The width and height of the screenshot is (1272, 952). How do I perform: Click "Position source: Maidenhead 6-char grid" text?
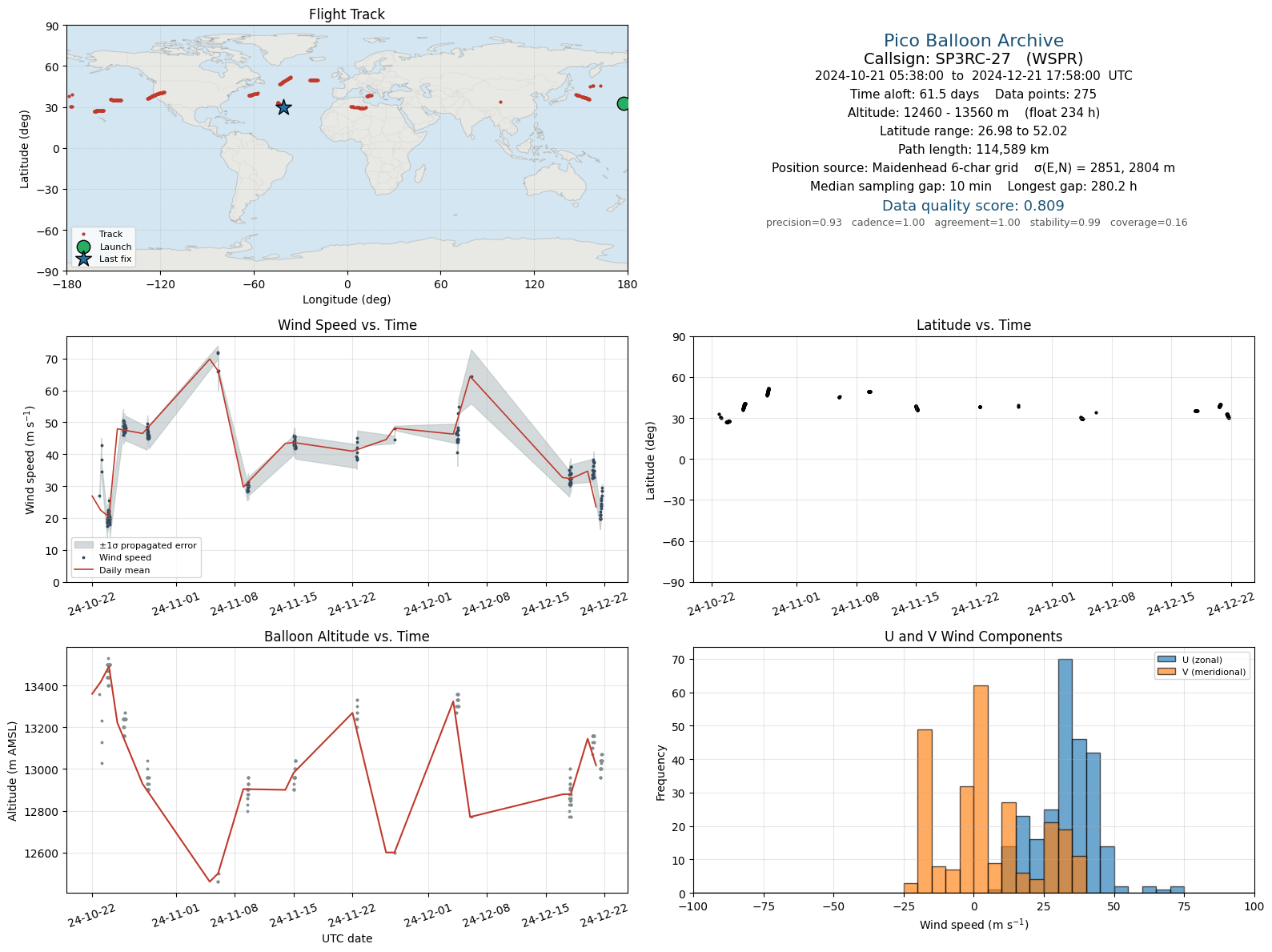point(895,168)
